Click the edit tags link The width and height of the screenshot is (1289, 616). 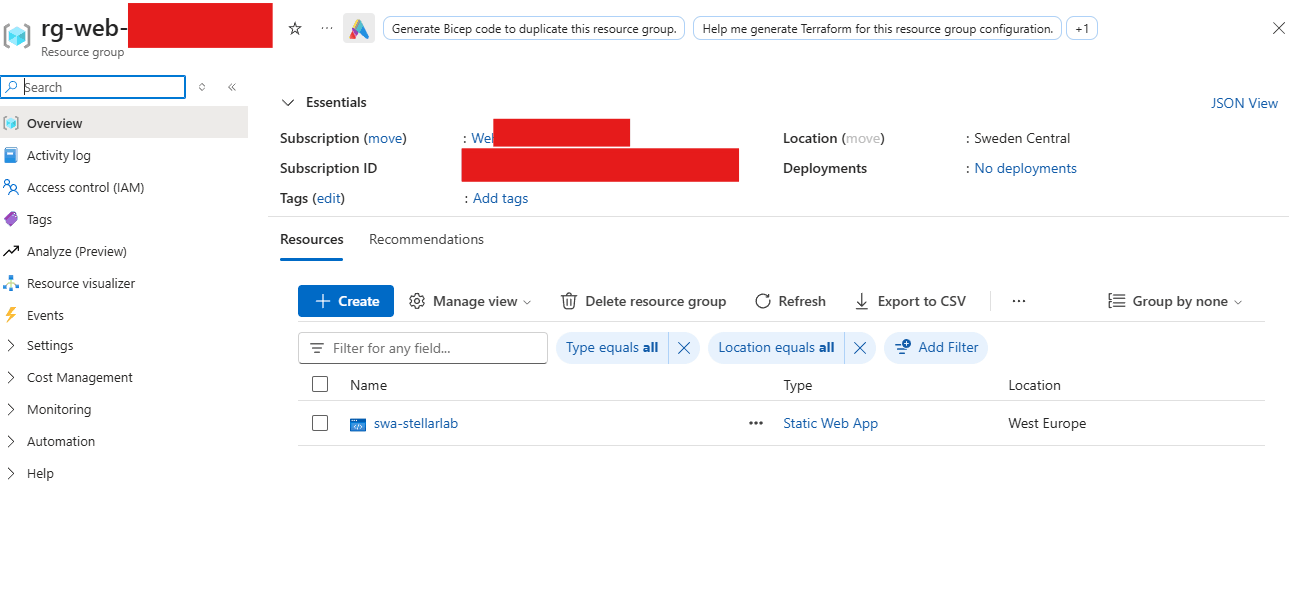tap(328, 198)
